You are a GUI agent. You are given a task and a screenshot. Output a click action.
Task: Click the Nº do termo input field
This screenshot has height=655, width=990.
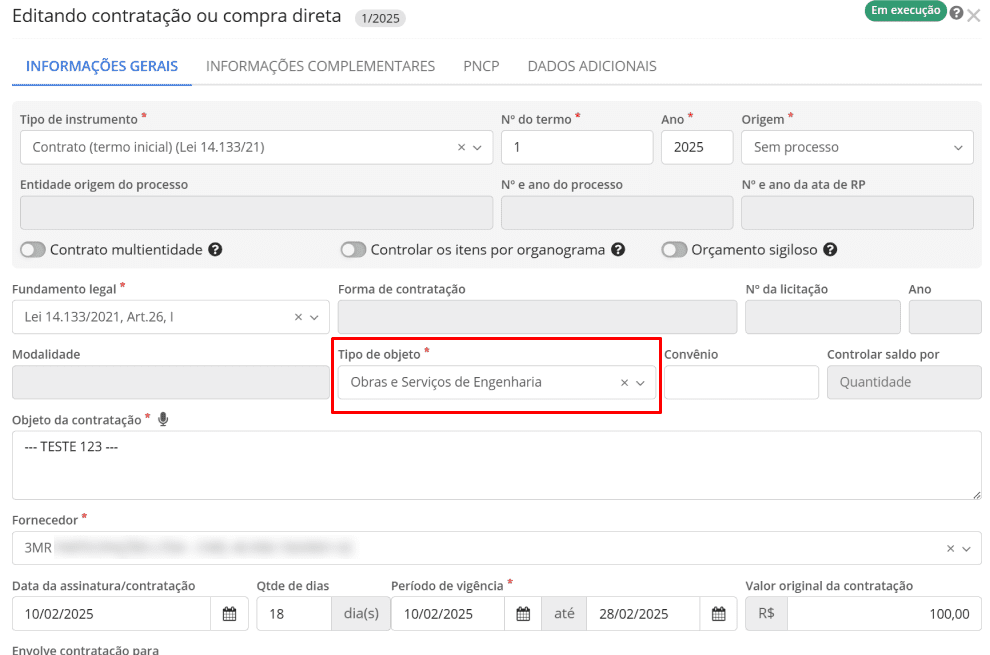tap(576, 147)
